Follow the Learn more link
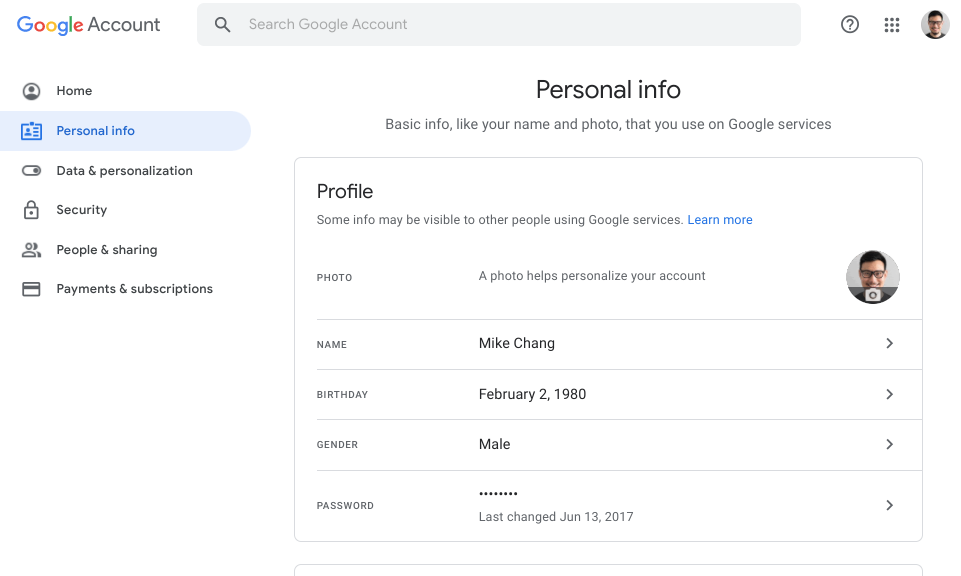Image resolution: width=961 pixels, height=576 pixels. (x=720, y=219)
